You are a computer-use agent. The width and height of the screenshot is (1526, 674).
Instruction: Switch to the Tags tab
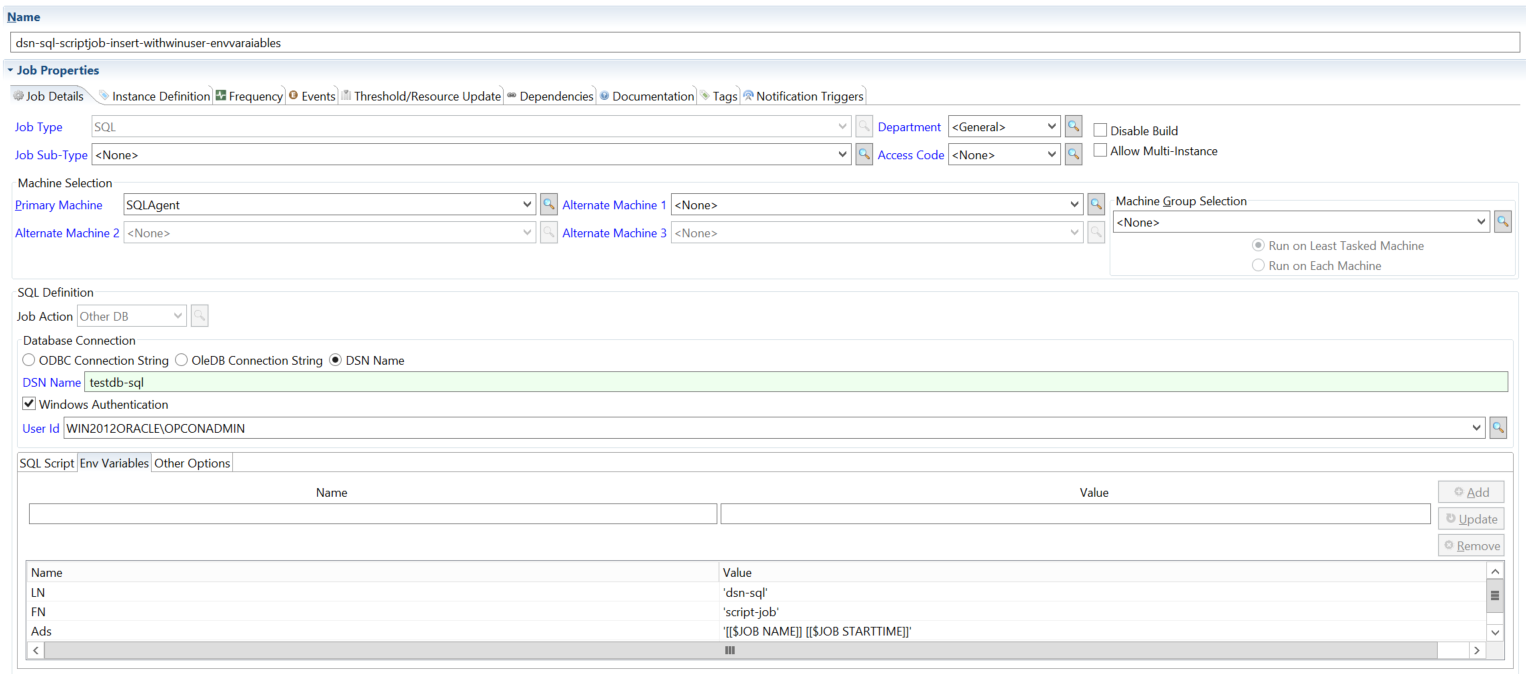(718, 96)
